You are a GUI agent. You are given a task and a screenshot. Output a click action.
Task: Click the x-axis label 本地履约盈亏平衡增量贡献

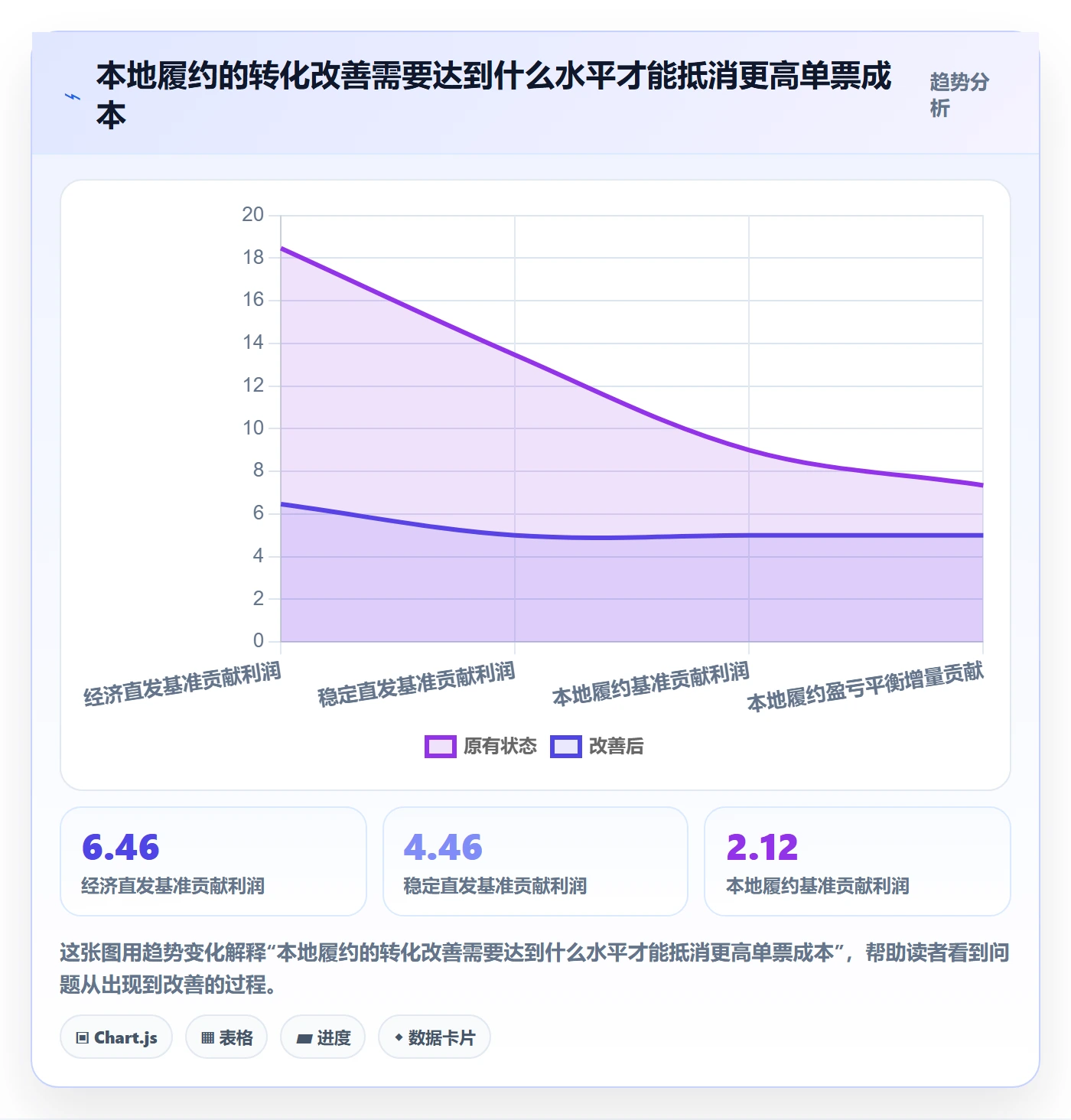pyautogui.click(x=865, y=687)
